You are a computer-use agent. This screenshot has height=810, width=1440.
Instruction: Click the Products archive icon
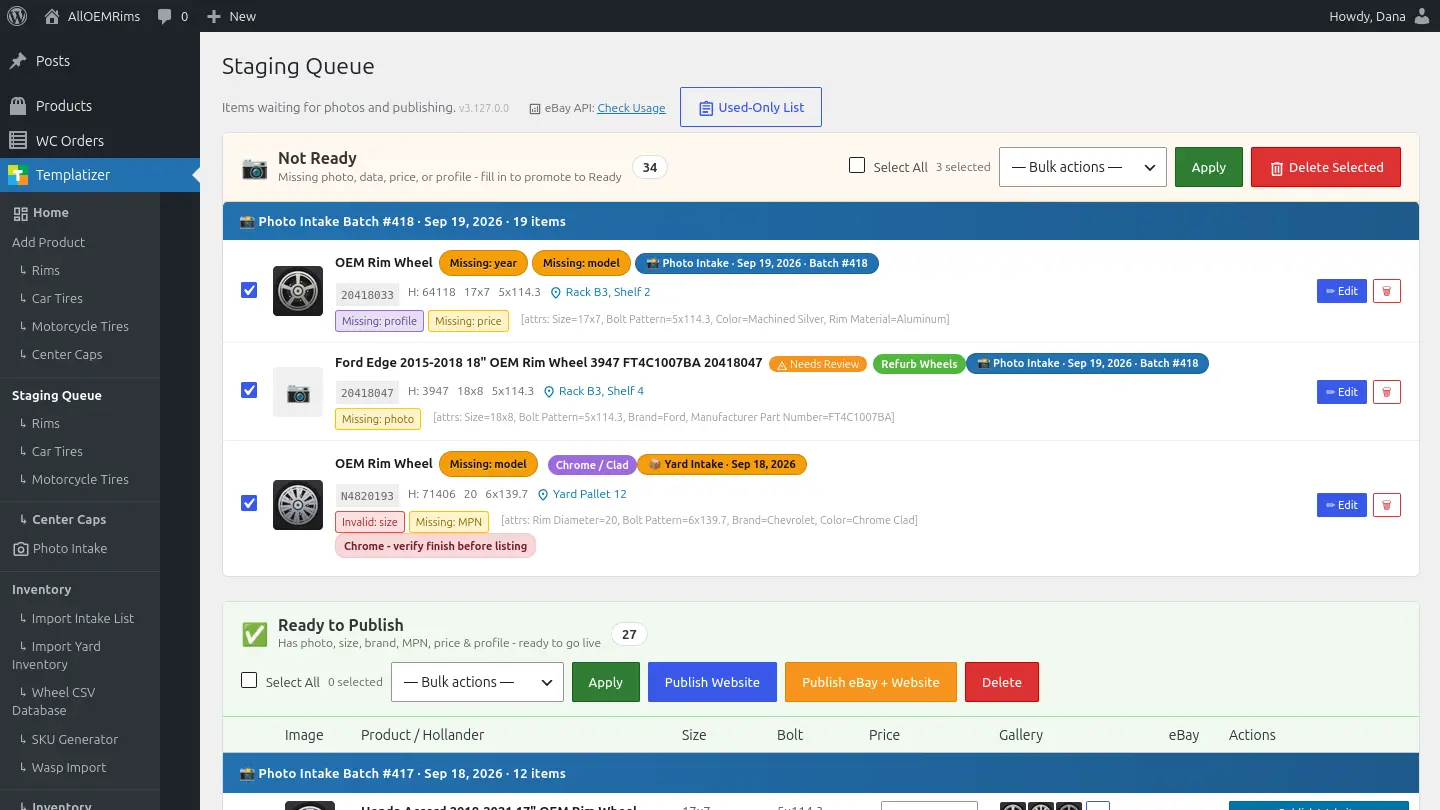18,106
